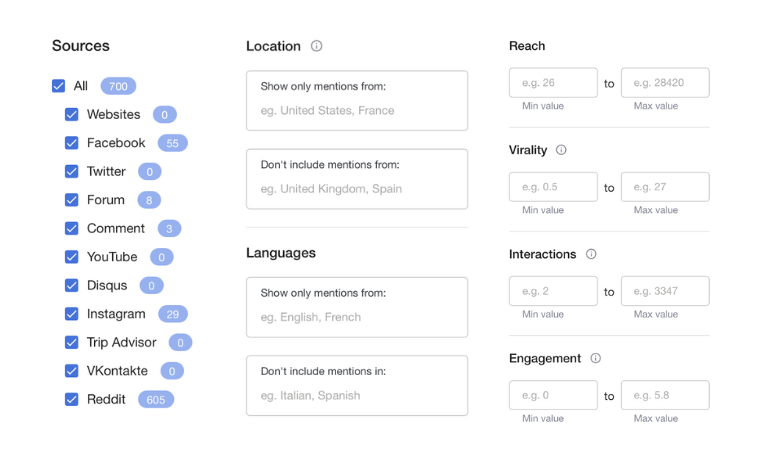Uncheck the All sources checkbox

(59, 86)
